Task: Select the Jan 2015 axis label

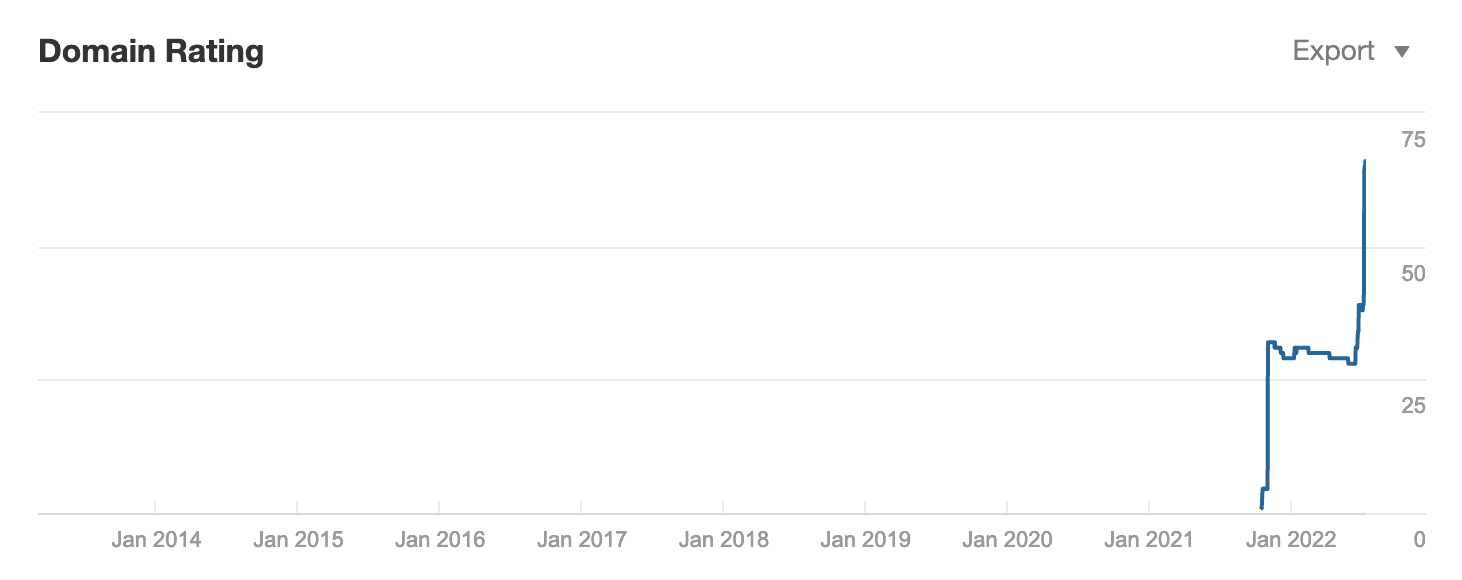Action: (298, 540)
